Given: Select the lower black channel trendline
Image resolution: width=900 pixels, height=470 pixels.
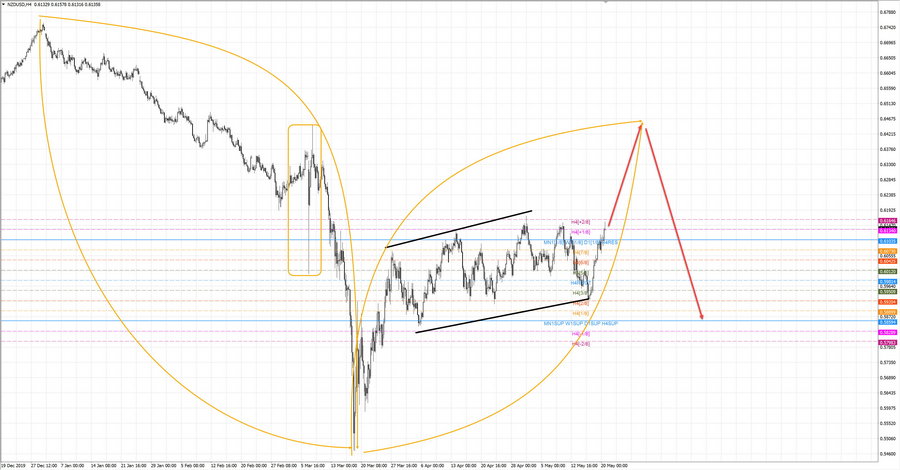Looking at the screenshot, I should pos(502,316).
